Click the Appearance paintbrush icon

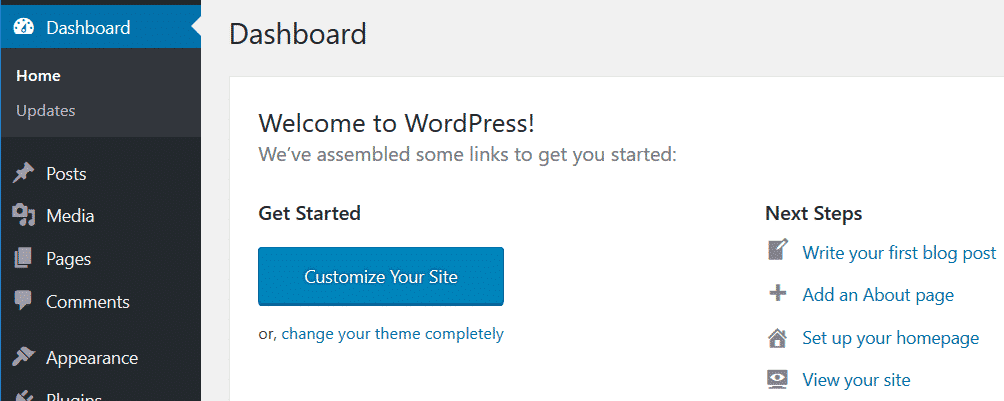tap(24, 357)
